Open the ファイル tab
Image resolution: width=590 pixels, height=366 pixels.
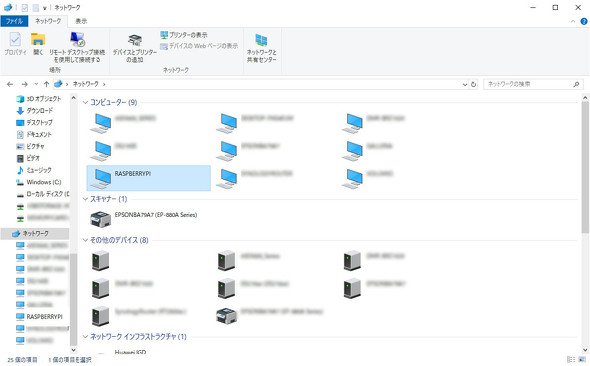(14, 21)
